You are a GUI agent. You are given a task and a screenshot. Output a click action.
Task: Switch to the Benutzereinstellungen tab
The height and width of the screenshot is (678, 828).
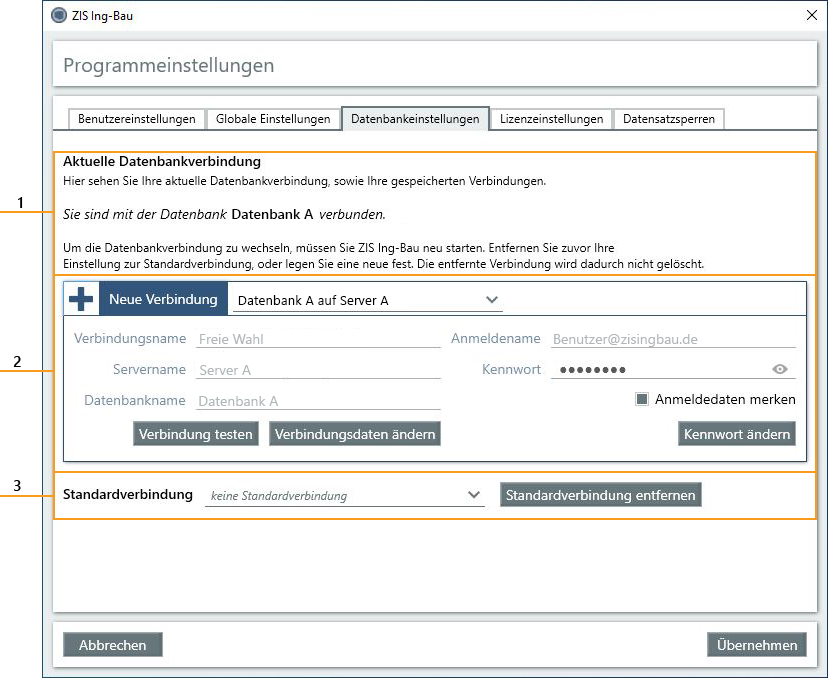pos(135,118)
